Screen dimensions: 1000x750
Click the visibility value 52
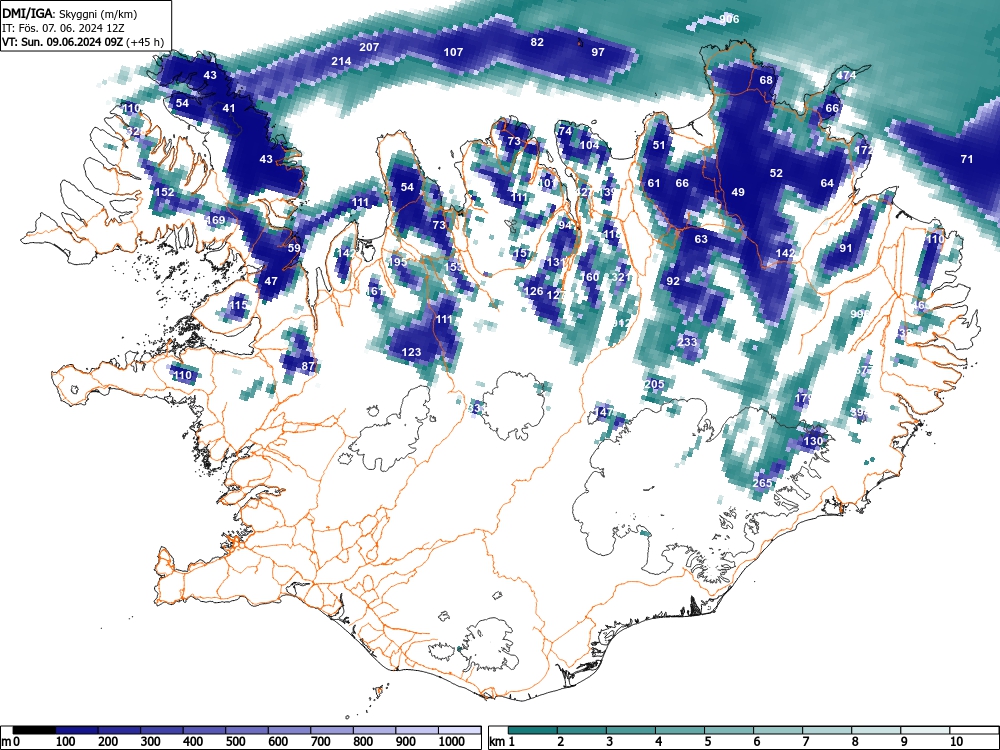coord(776,173)
